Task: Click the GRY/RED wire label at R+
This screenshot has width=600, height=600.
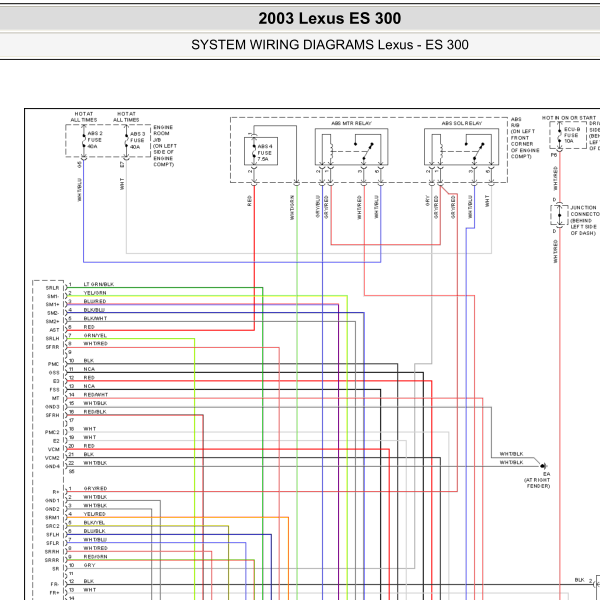Action: [95, 488]
